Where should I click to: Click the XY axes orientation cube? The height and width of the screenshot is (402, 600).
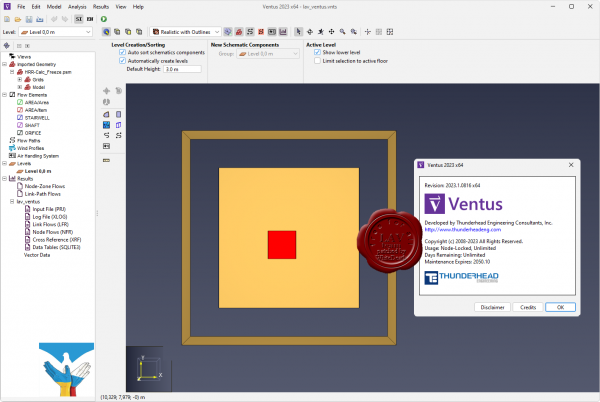(x=148, y=369)
